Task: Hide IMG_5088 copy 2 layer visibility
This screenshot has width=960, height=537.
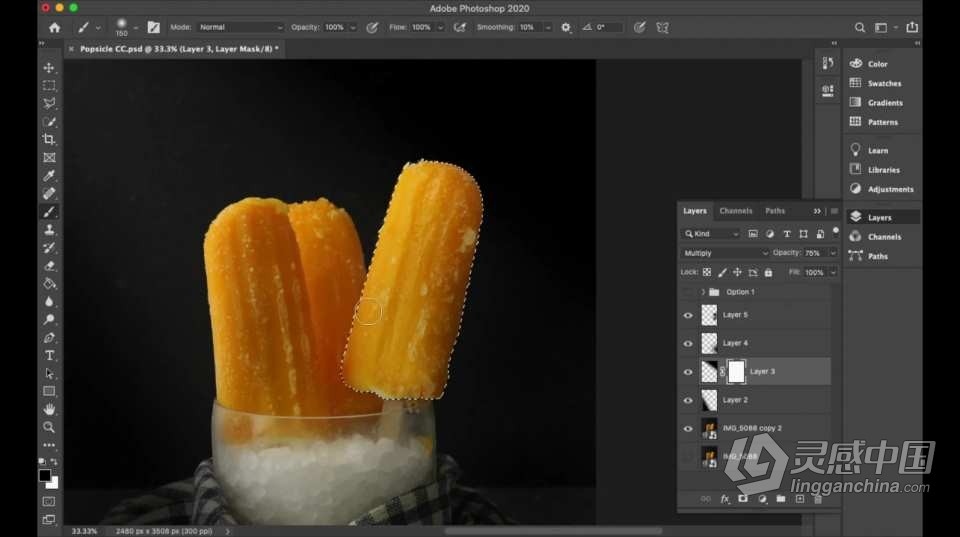Action: 688,429
